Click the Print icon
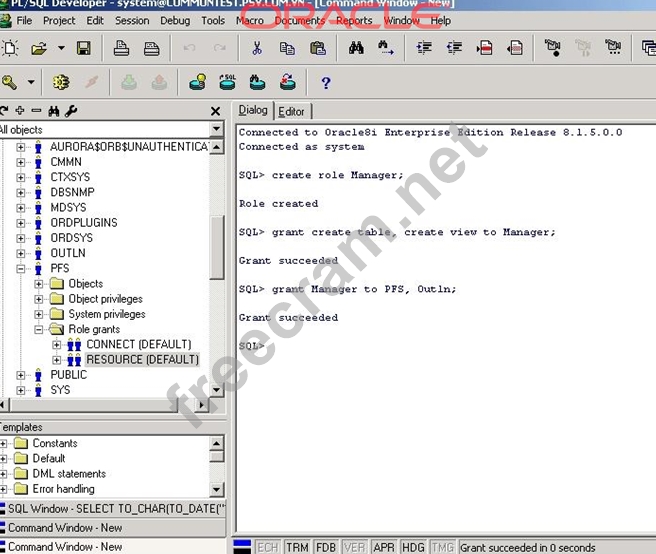This screenshot has height=554, width=656. [x=121, y=48]
